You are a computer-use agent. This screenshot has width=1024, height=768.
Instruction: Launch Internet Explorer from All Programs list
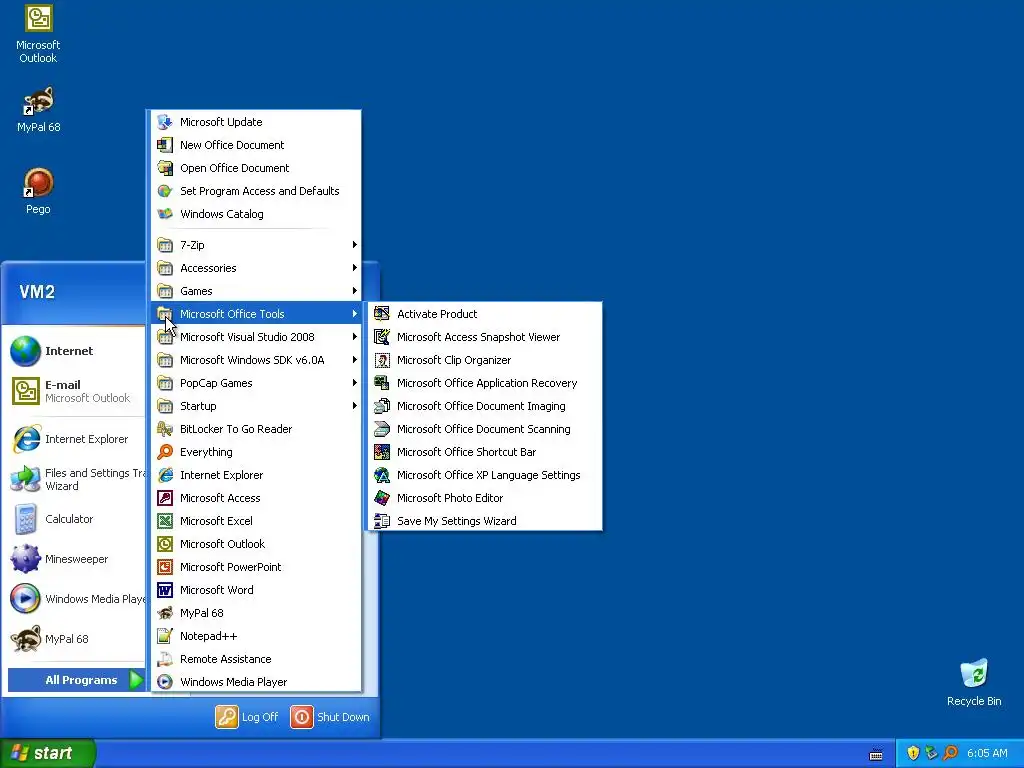[256, 475]
